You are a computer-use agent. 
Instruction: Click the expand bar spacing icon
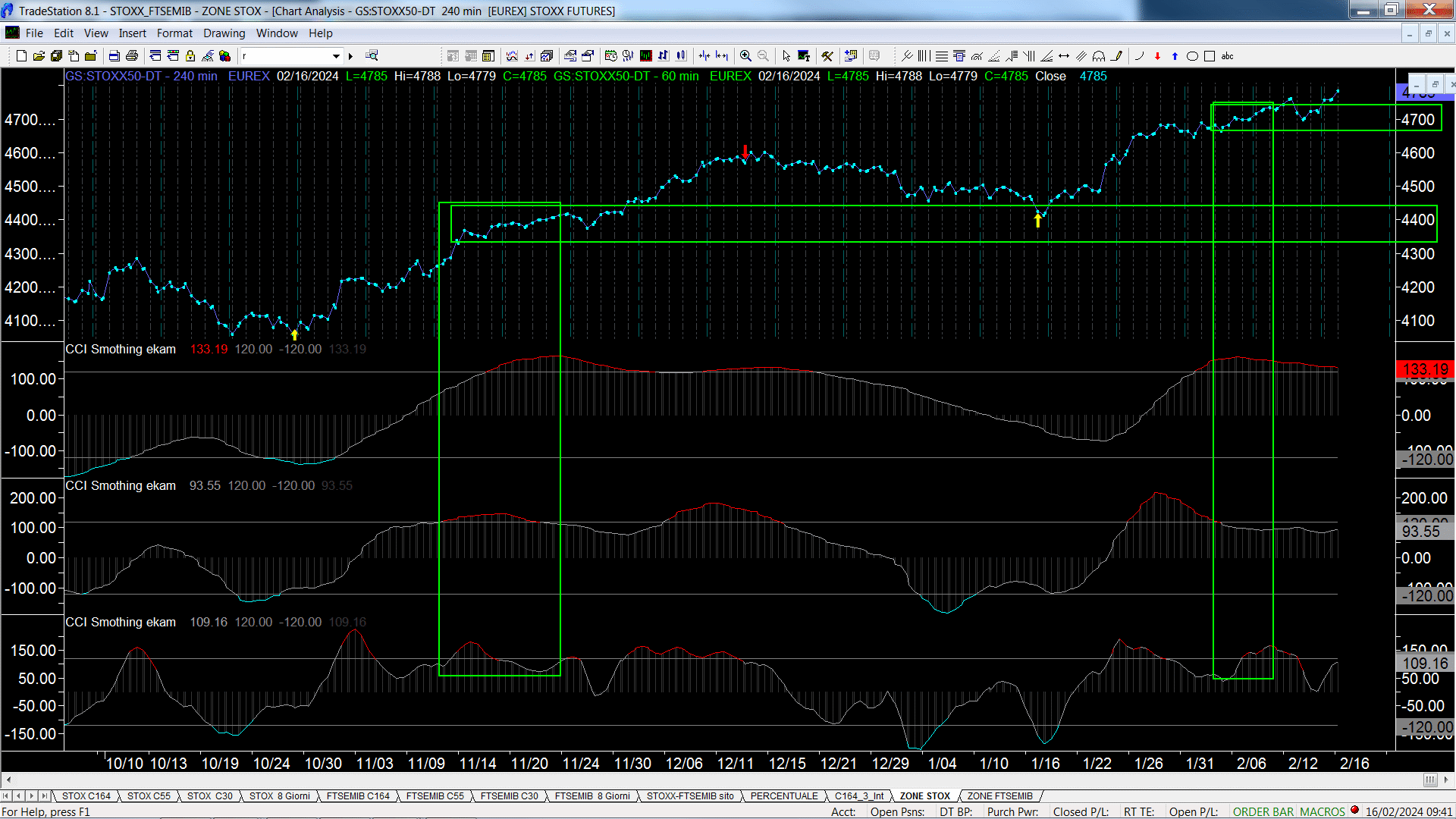point(722,56)
